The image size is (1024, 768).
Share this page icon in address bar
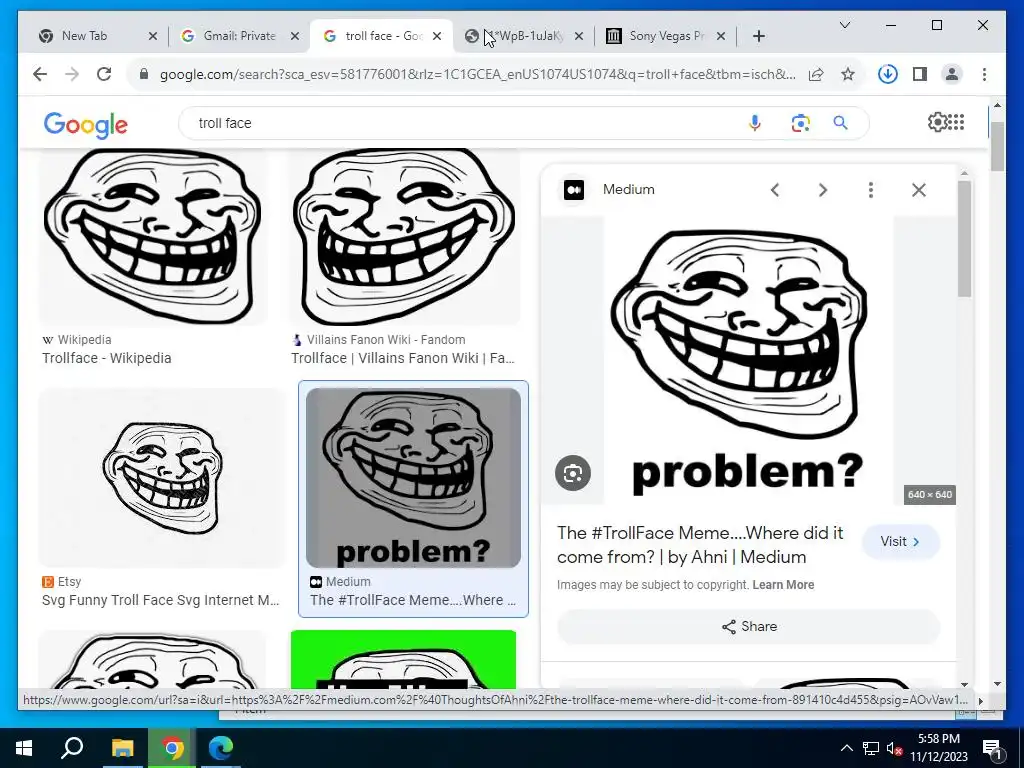pyautogui.click(x=816, y=74)
